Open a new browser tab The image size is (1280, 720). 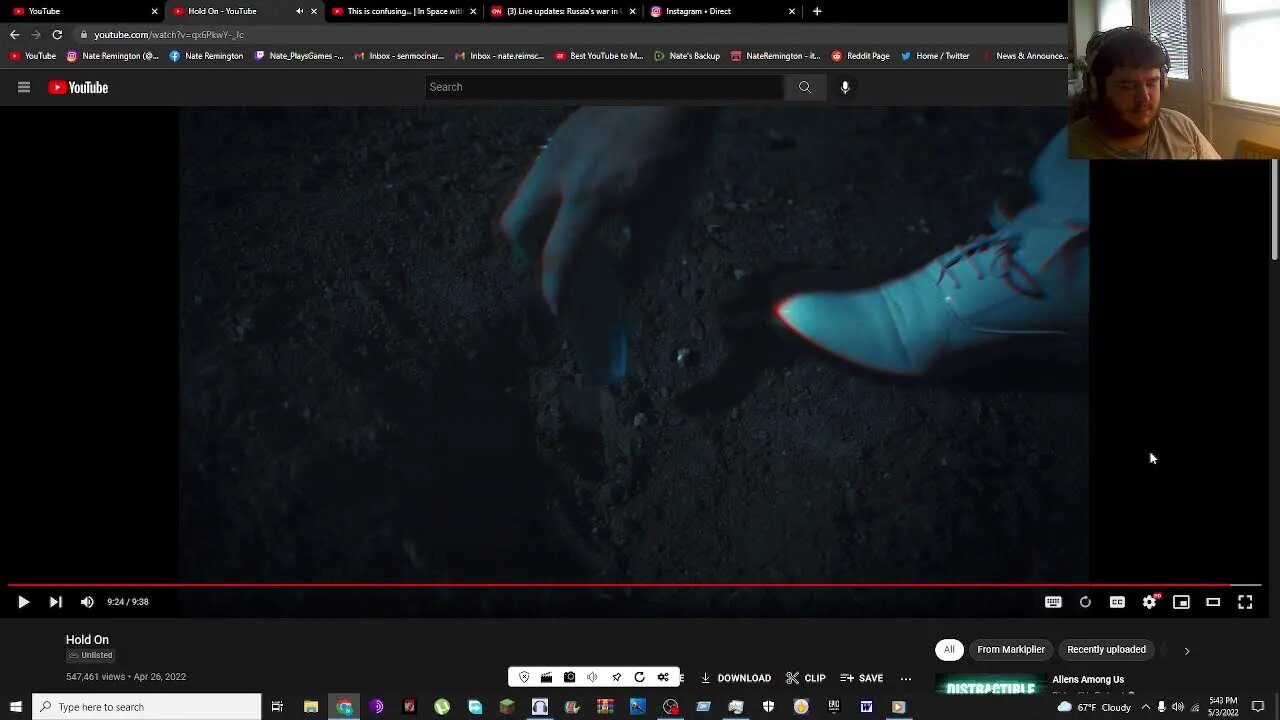(817, 11)
